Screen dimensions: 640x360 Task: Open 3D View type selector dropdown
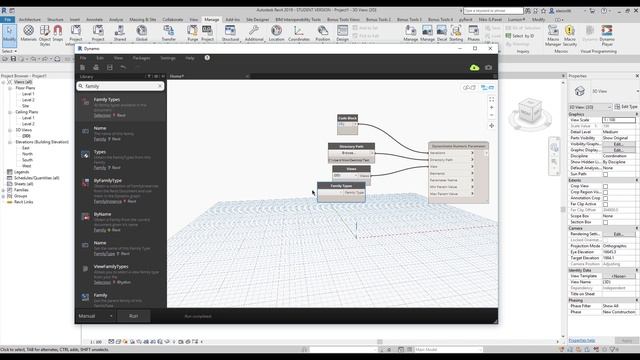tap(591, 107)
